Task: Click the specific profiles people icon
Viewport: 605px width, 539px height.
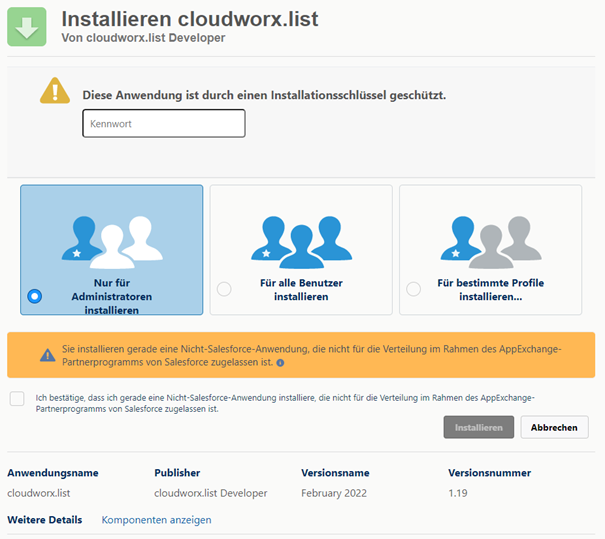Action: 491,242
